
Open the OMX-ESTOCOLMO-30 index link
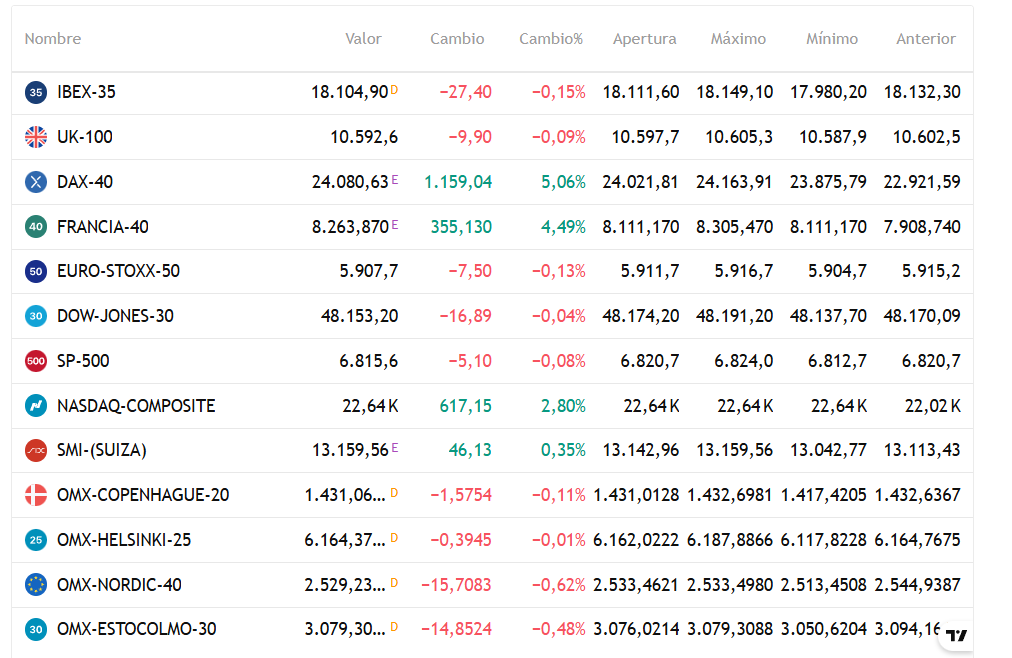click(x=136, y=629)
